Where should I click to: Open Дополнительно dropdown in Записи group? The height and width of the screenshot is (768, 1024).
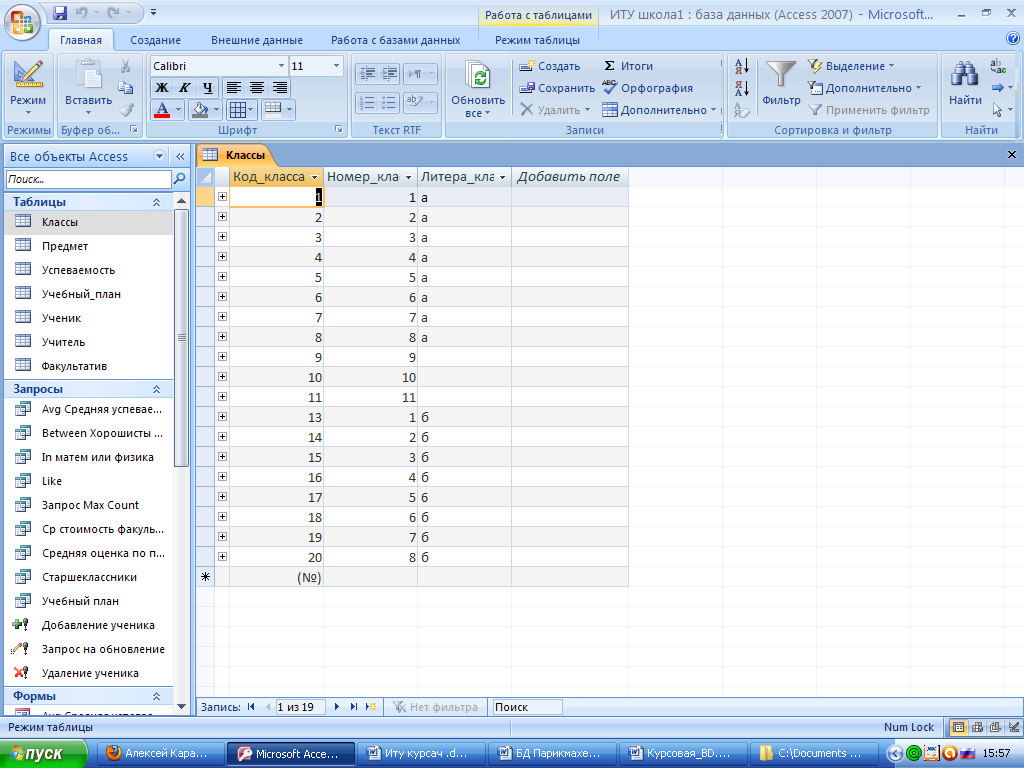[659, 110]
